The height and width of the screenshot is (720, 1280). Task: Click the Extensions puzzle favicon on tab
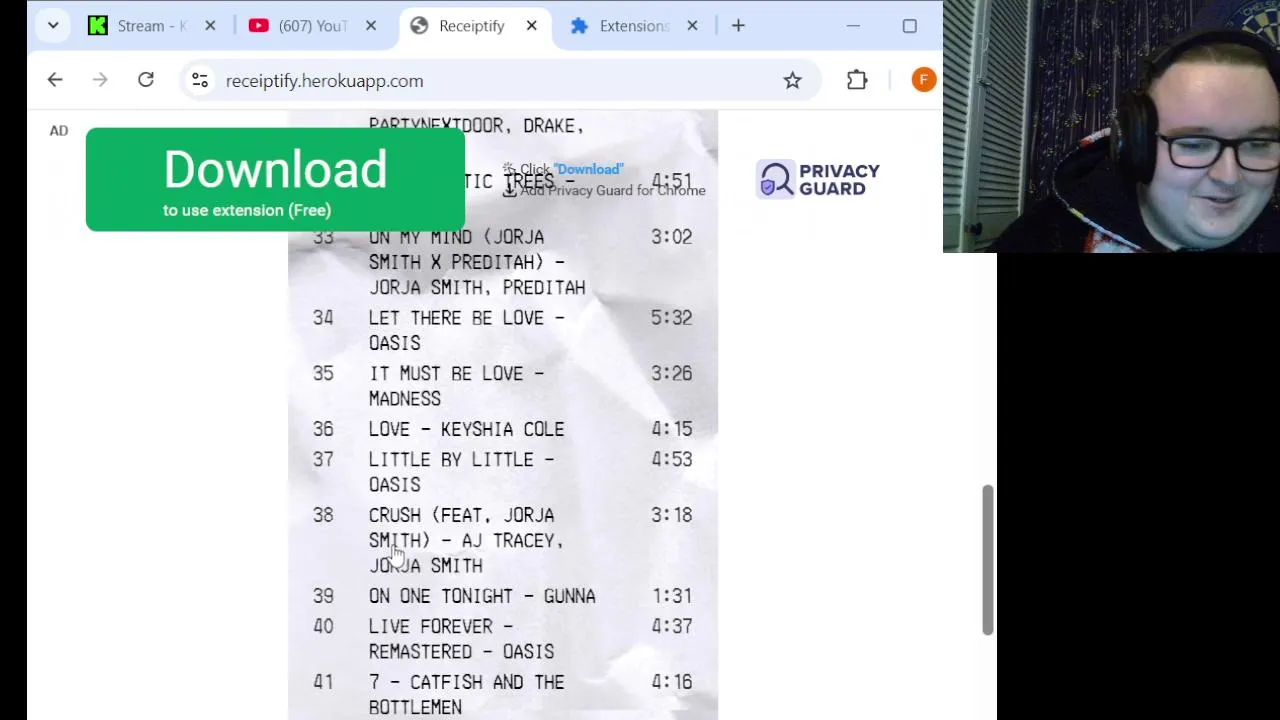click(x=579, y=26)
